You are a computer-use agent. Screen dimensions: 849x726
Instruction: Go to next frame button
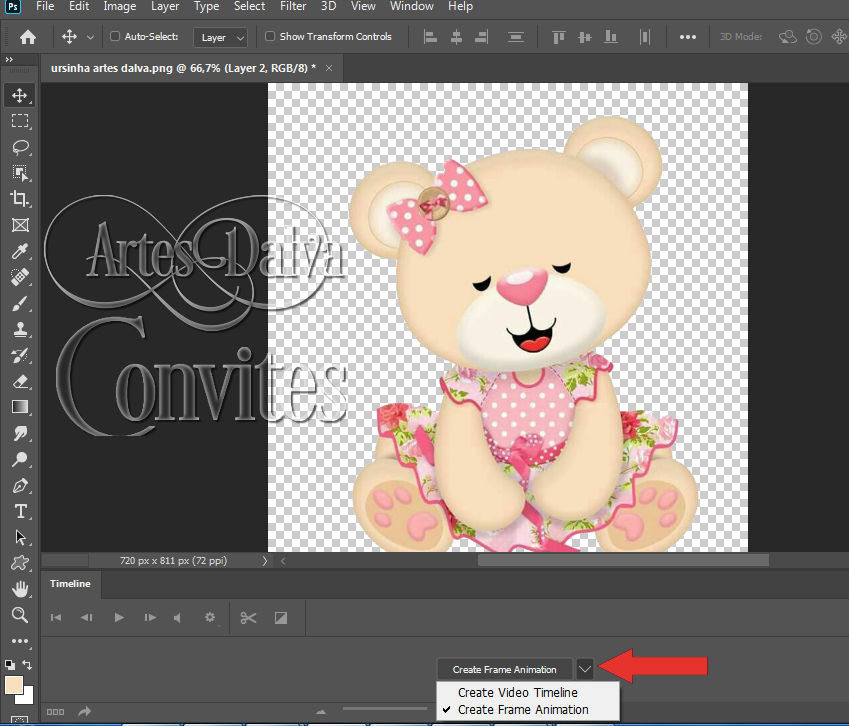point(150,618)
